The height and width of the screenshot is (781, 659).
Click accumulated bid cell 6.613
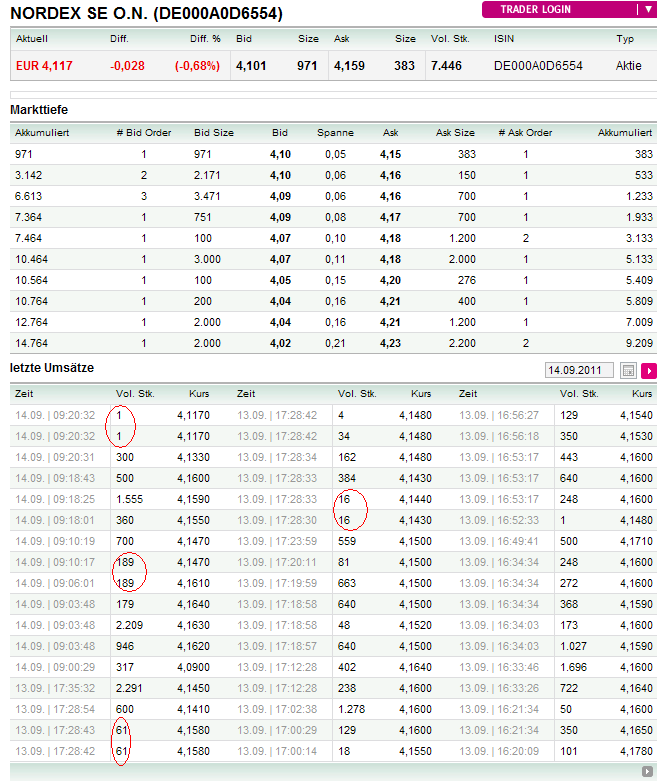(28, 196)
